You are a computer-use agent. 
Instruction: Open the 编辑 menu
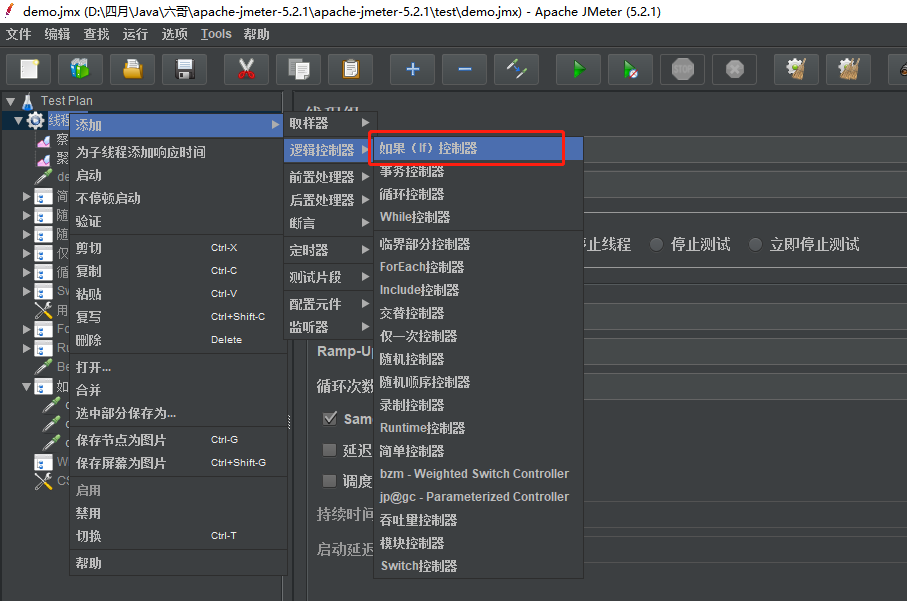tap(57, 34)
